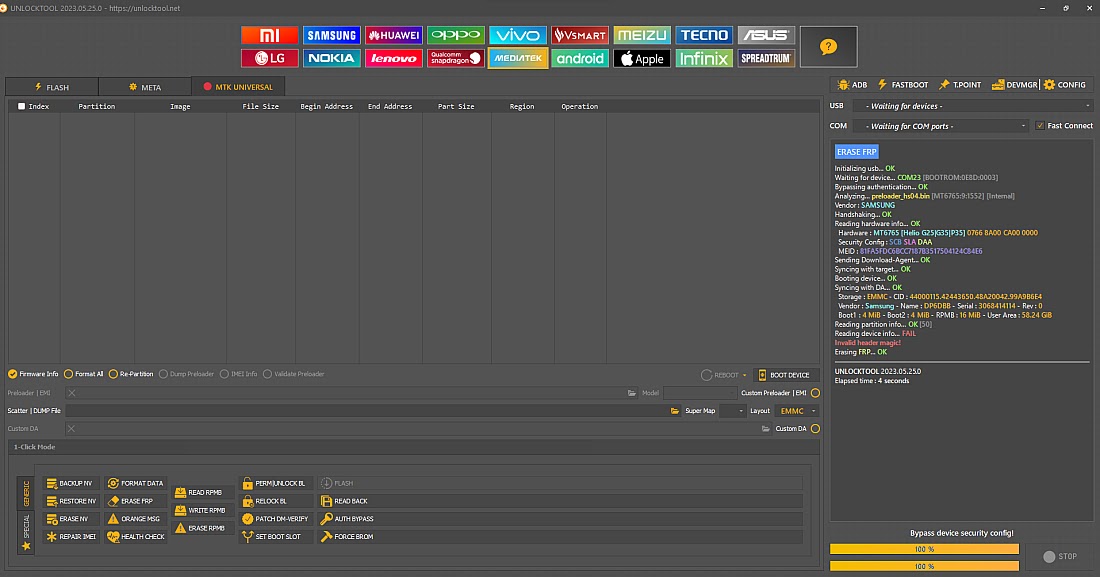
Task: Select the Meizu brand logo
Action: click(642, 35)
